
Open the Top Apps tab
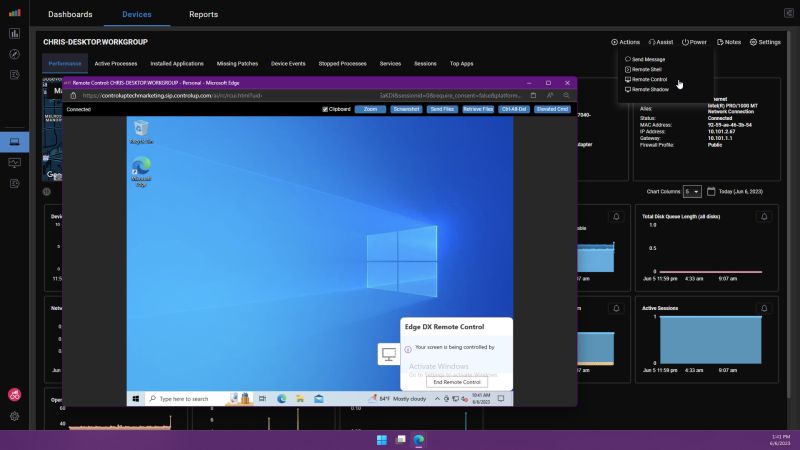462,64
